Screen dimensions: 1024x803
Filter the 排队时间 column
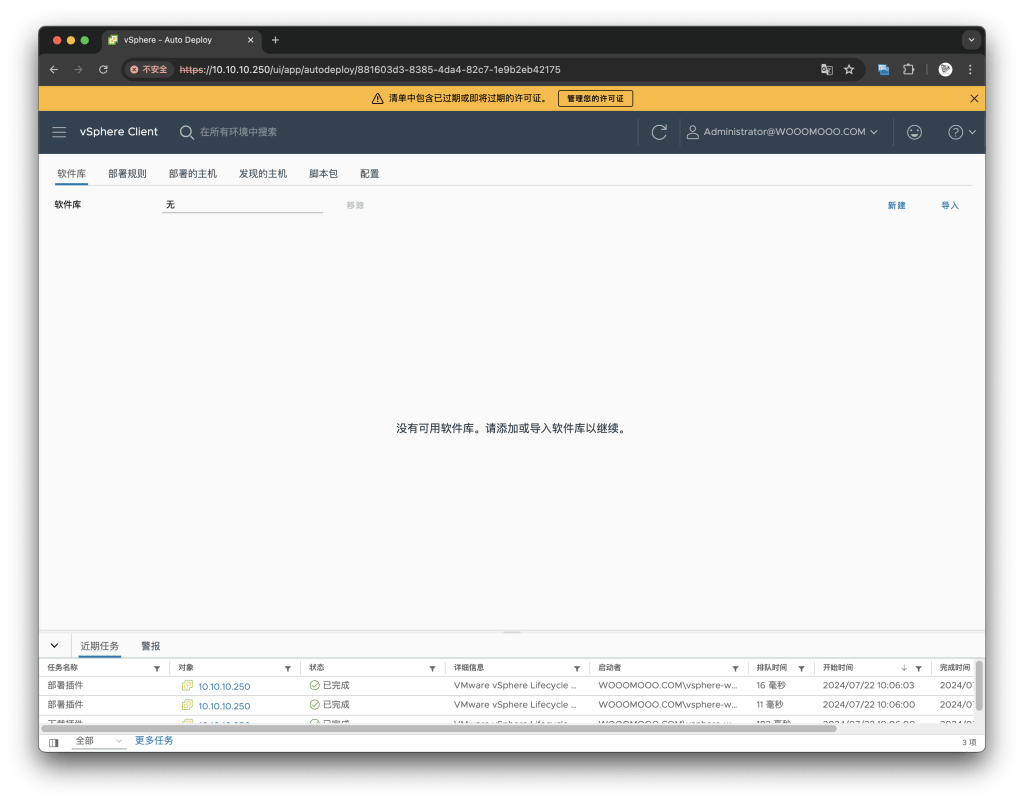[x=801, y=669]
